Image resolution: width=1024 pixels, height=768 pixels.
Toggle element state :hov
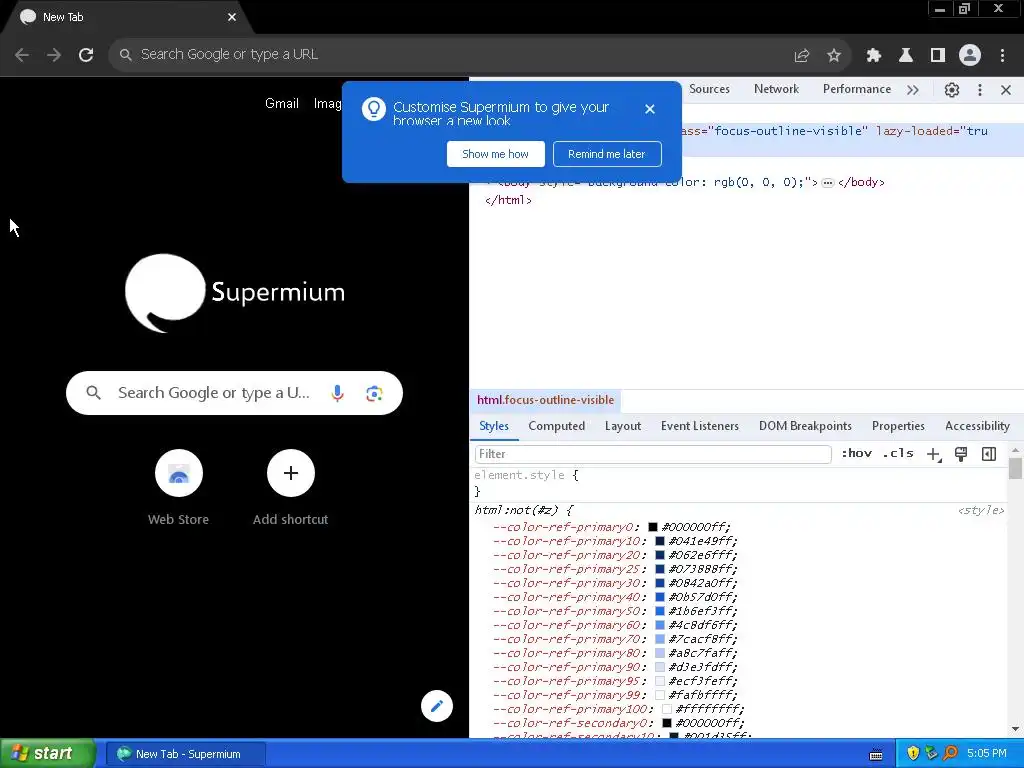pos(856,453)
